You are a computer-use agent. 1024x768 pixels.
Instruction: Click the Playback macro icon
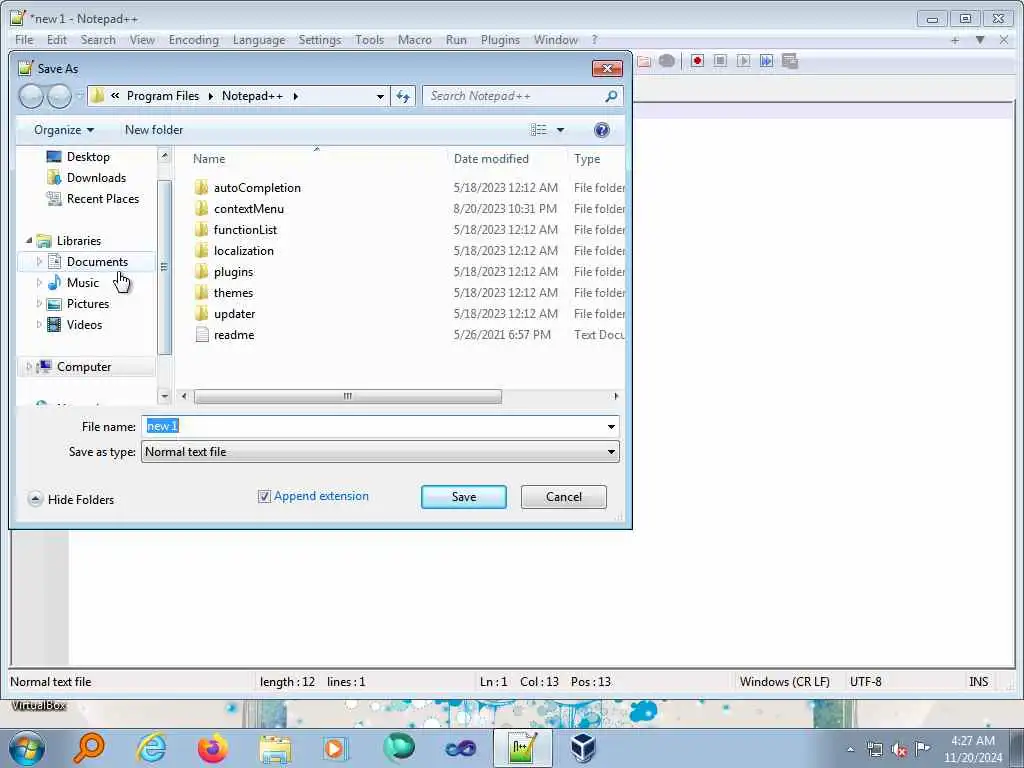coord(743,61)
